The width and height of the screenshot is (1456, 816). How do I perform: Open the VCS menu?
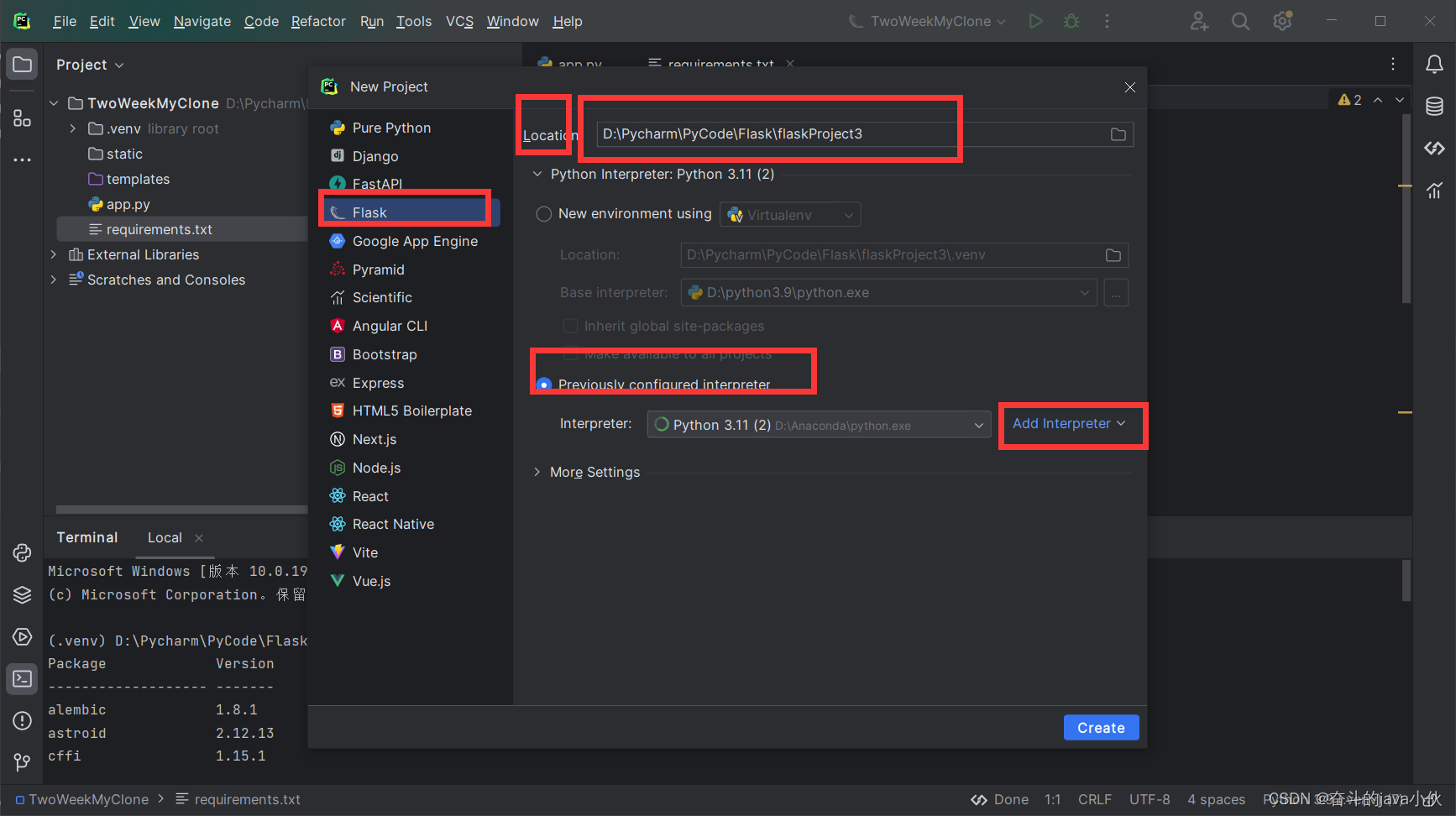(x=459, y=21)
